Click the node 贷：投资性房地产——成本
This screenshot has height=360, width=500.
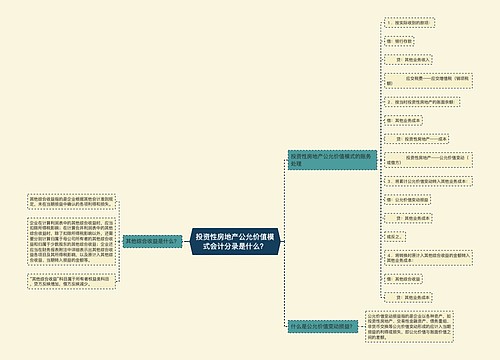(x=416, y=139)
